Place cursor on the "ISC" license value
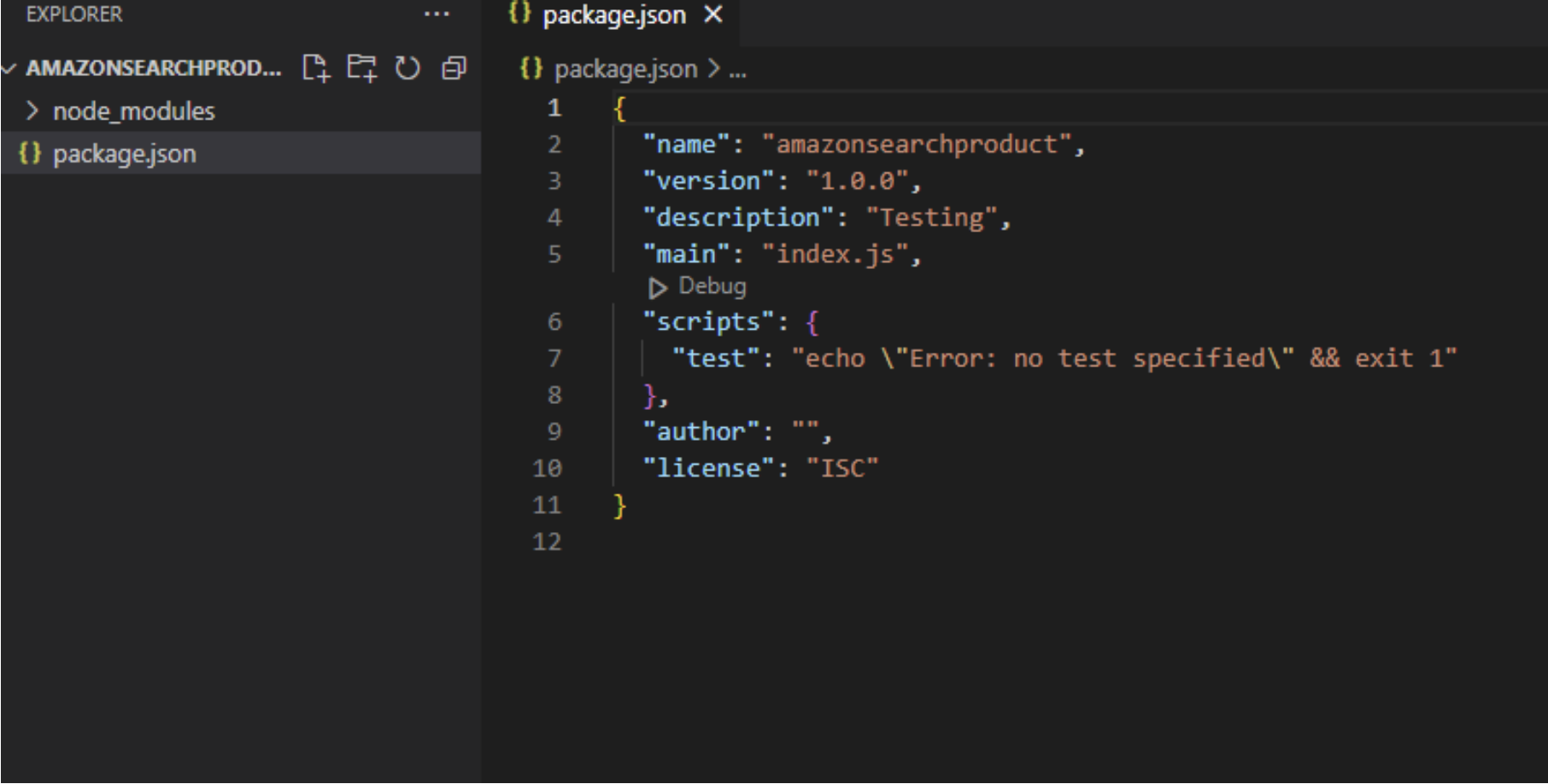Screen dimensions: 1548x784 tap(842, 468)
